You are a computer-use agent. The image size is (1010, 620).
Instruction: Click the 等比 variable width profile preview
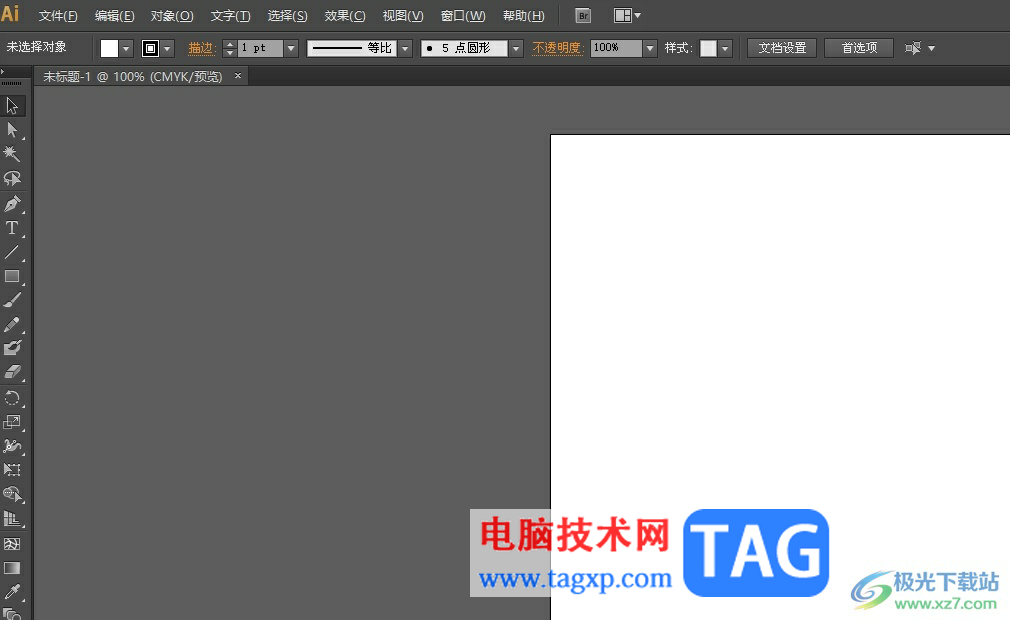352,48
